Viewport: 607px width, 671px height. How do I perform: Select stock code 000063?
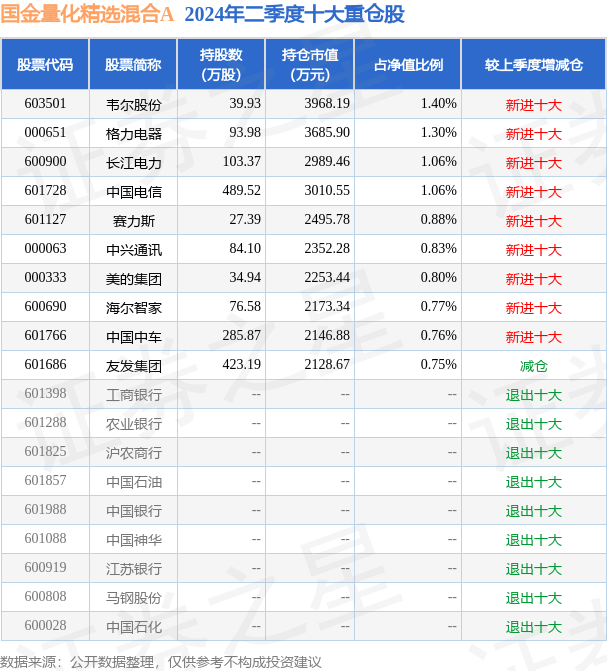45,249
